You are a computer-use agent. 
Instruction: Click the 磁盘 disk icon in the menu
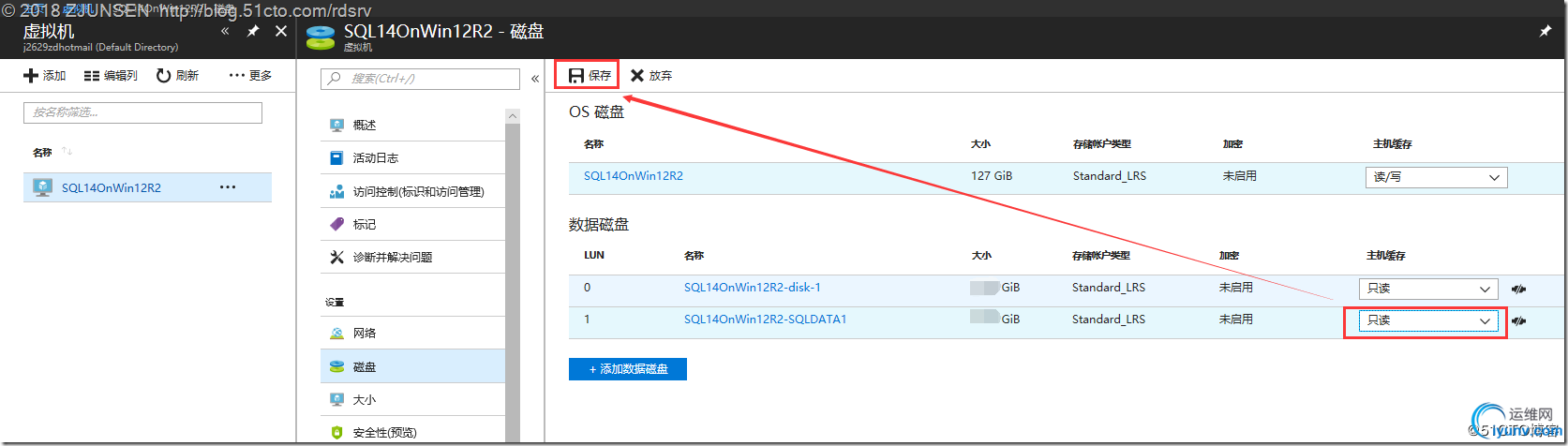point(337,366)
